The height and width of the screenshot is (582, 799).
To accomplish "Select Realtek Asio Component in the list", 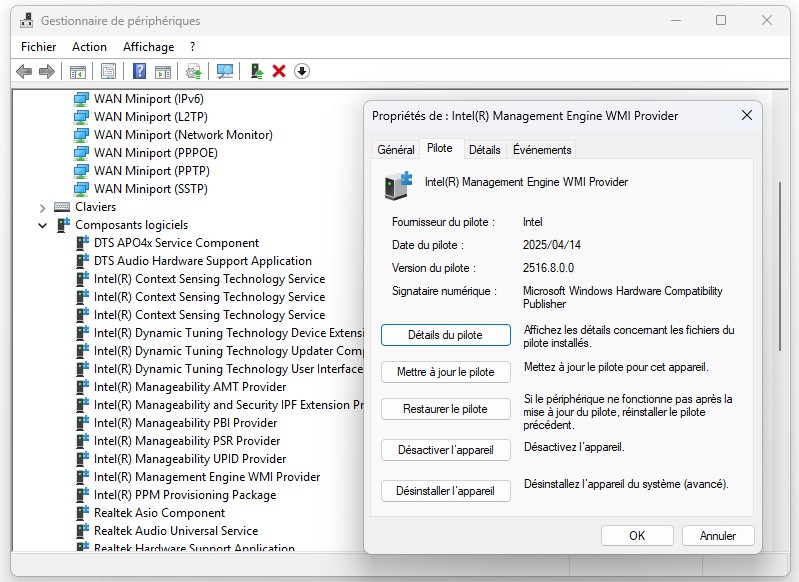I will [145, 513].
